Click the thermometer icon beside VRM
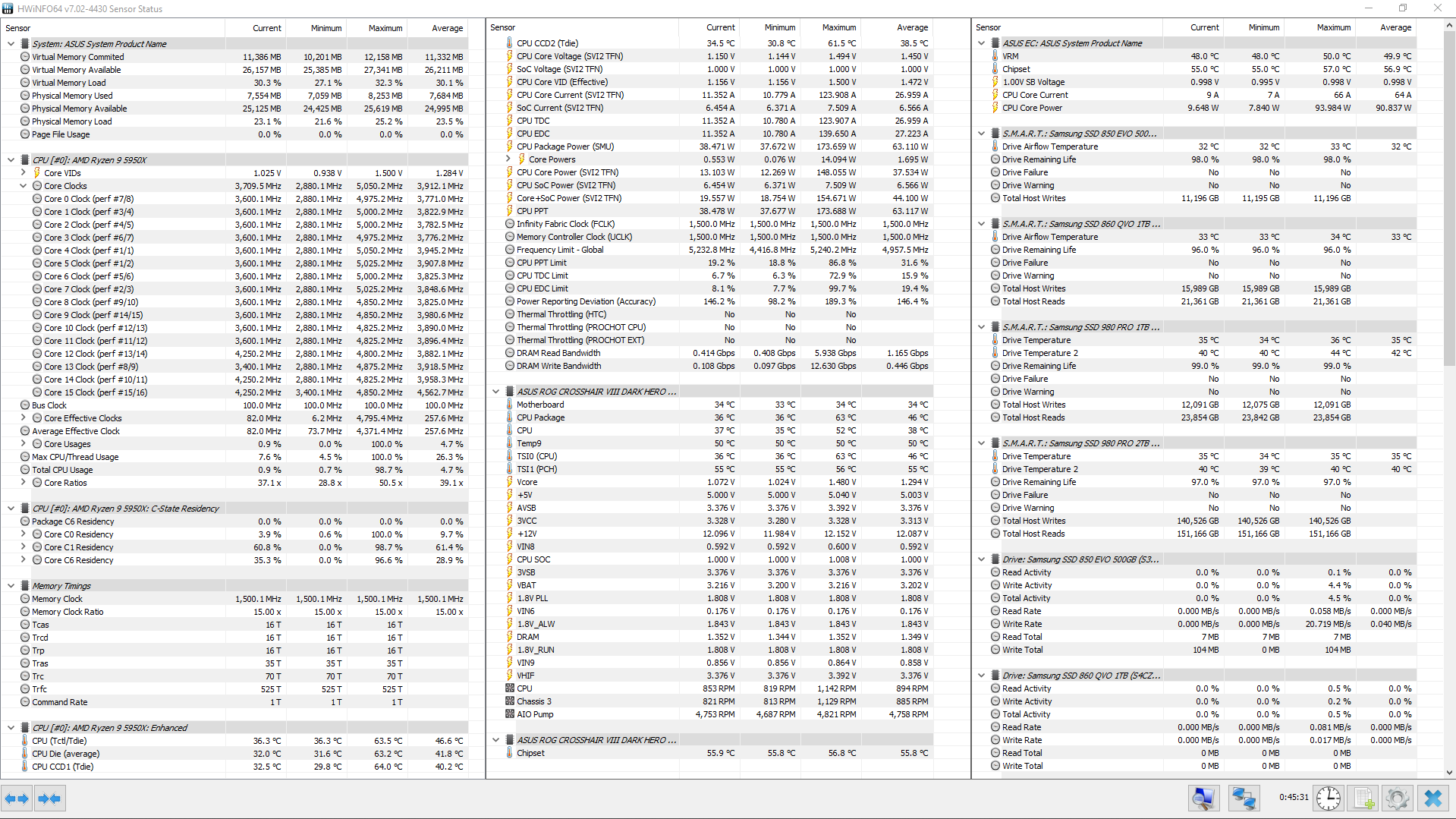Viewport: 1456px width, 819px height. point(995,56)
